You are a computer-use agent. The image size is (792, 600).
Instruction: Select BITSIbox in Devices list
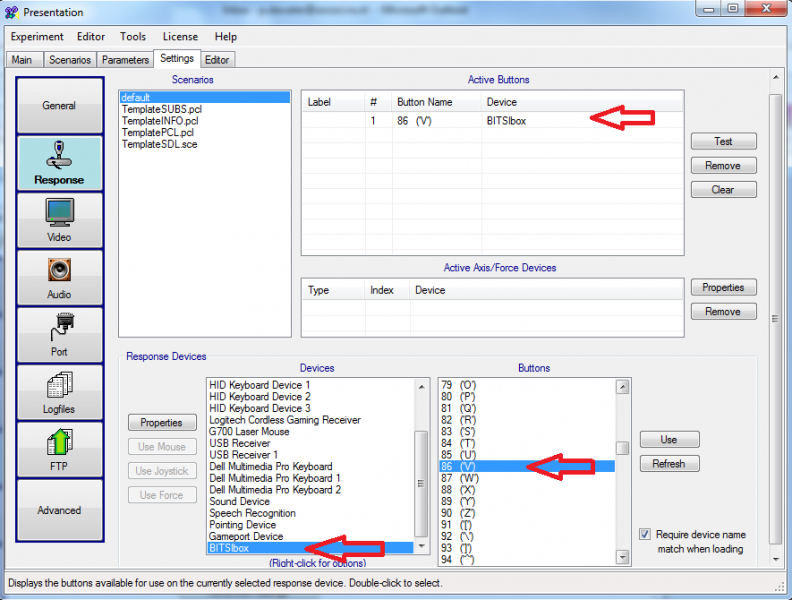click(229, 548)
